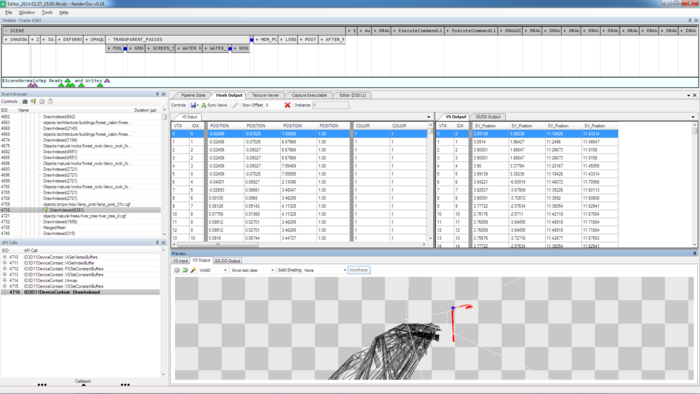Click the VS Input table horizontal scrollbar
This screenshot has height=394, width=700.
pyautogui.click(x=300, y=245)
